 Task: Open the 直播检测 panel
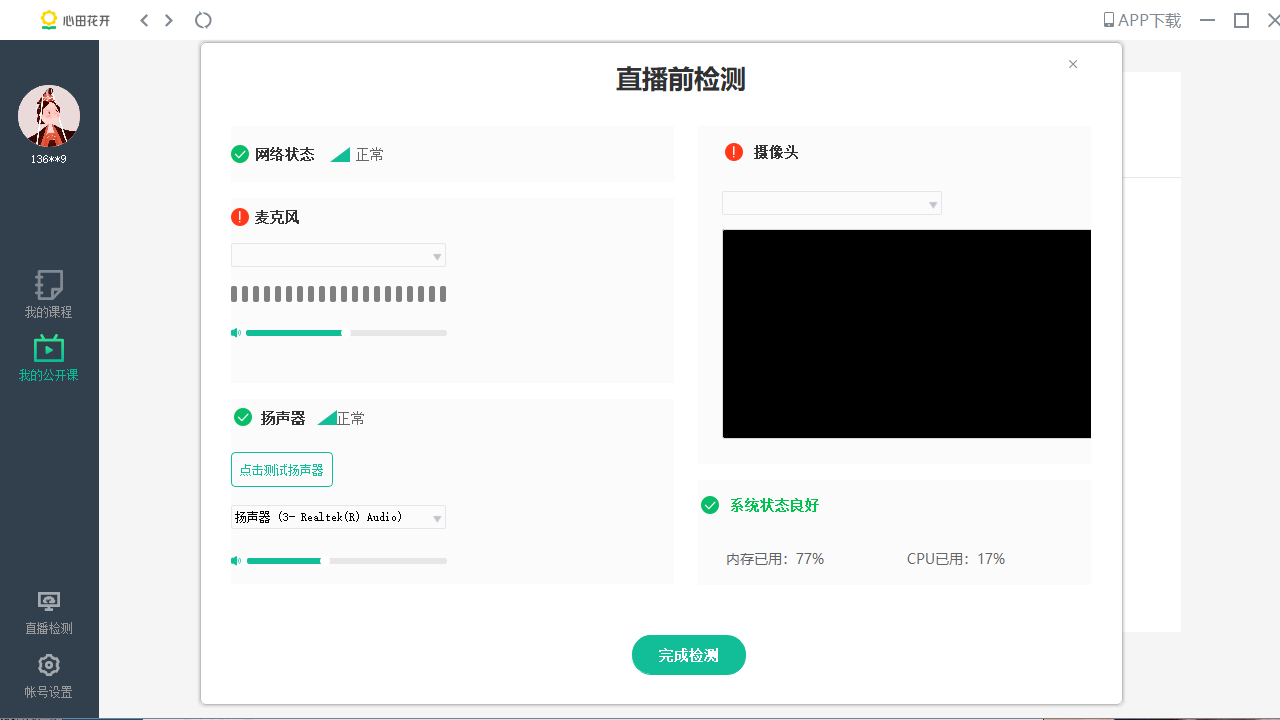pyautogui.click(x=47, y=612)
